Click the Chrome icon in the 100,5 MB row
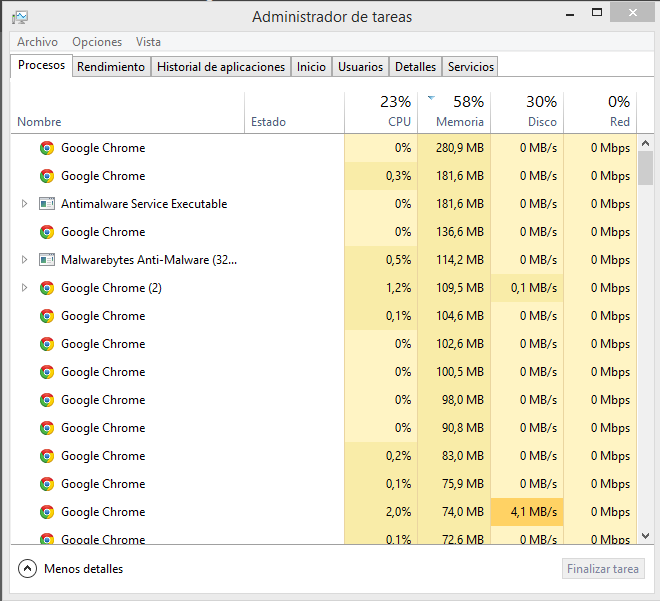 [47, 372]
